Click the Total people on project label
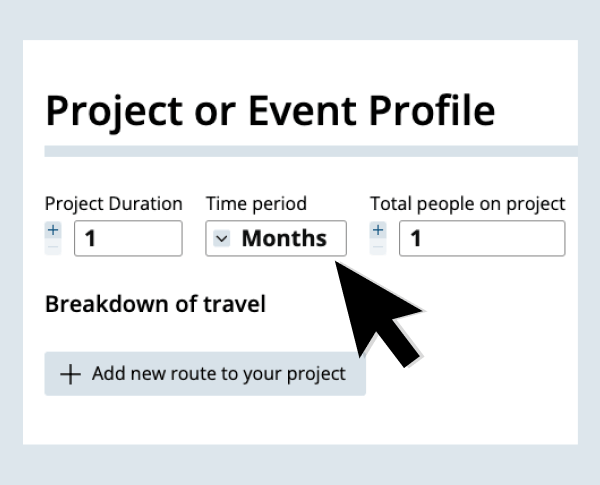600x485 pixels. (467, 204)
